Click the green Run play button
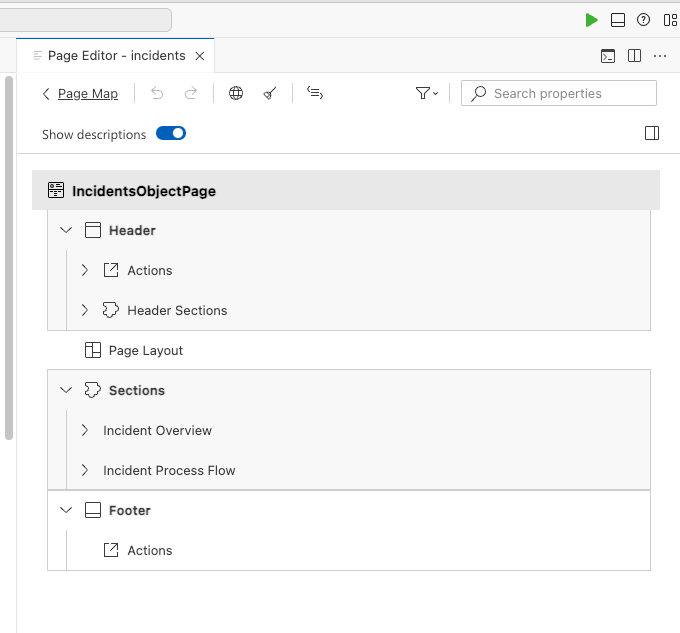This screenshot has width=680, height=633. click(591, 20)
